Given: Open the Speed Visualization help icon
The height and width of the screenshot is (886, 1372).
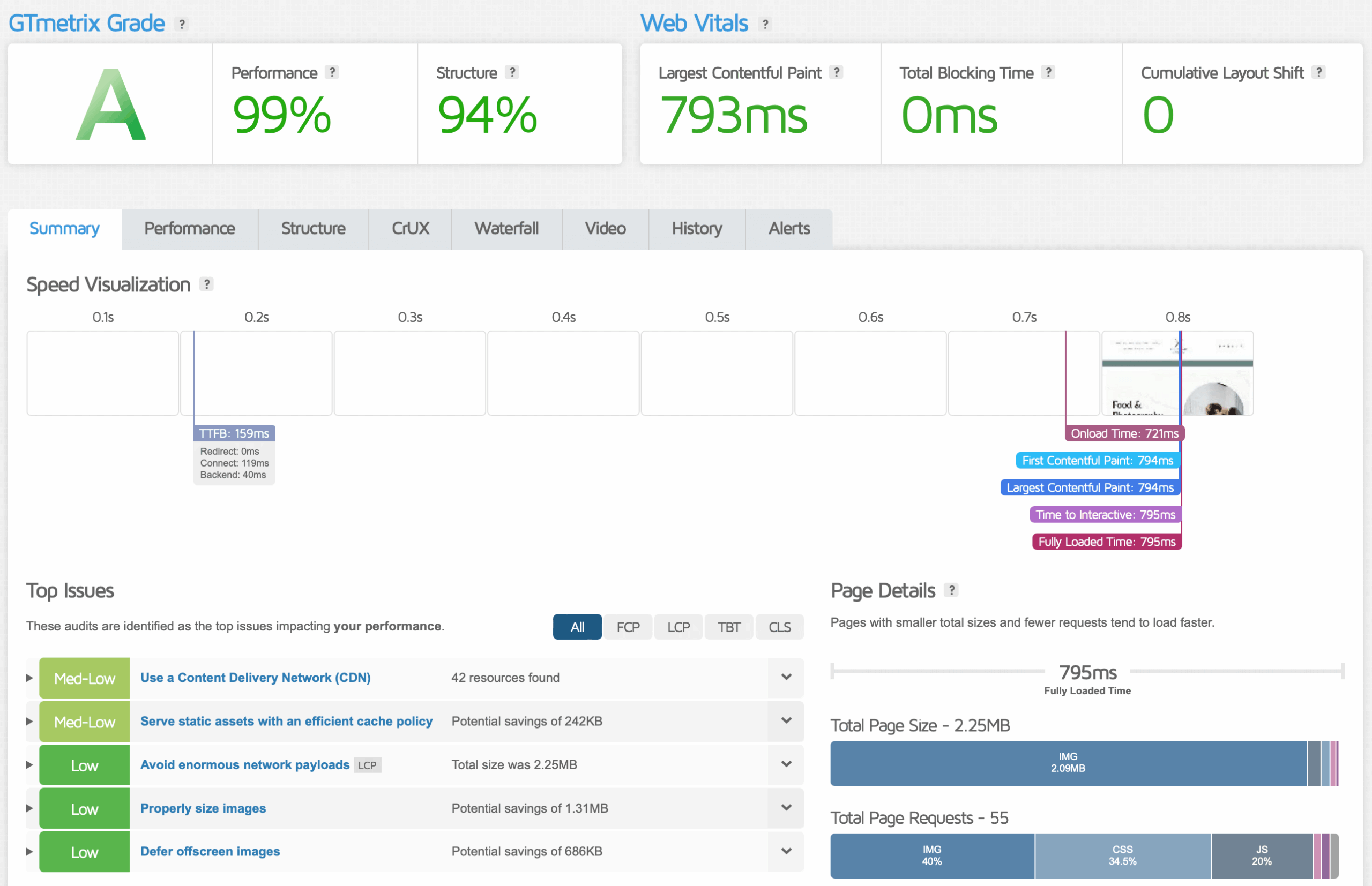Looking at the screenshot, I should tap(207, 283).
